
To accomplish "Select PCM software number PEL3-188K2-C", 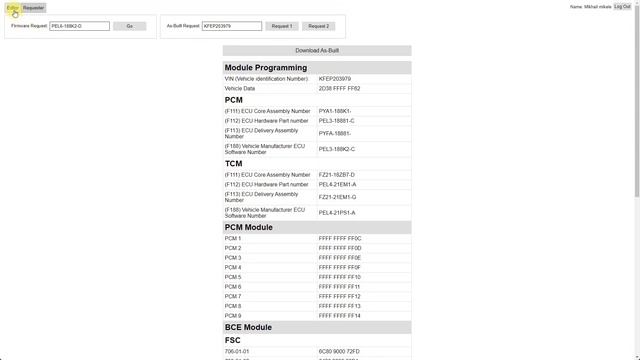I will [337, 149].
